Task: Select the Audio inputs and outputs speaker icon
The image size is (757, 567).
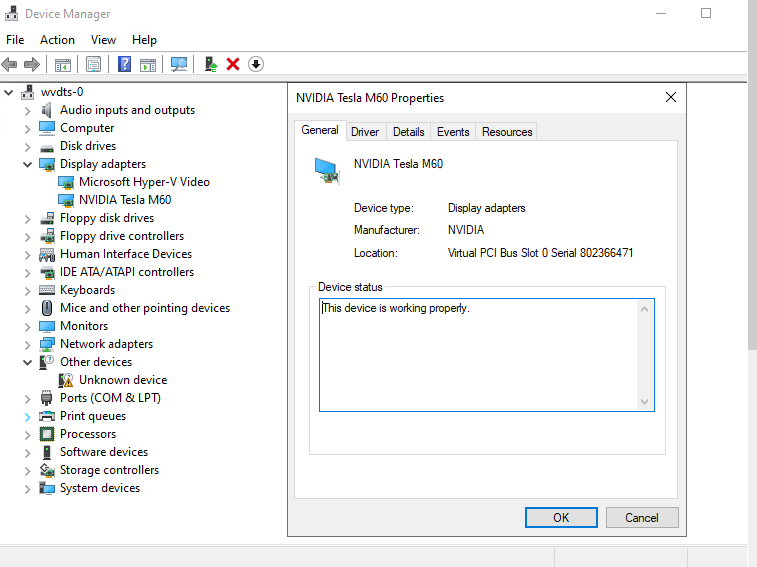Action: coord(47,110)
